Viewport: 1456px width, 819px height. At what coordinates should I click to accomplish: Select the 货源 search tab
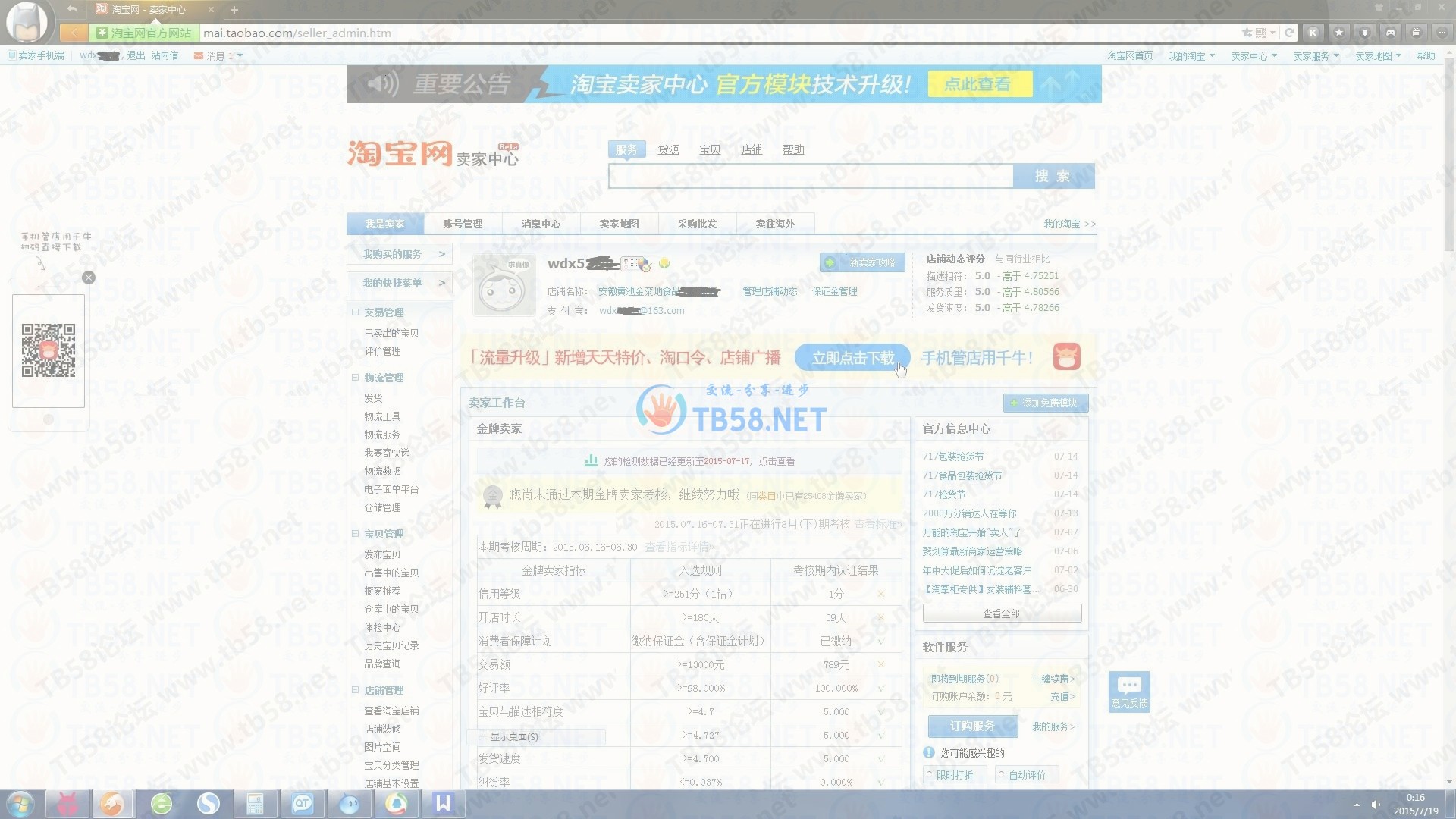(x=668, y=149)
